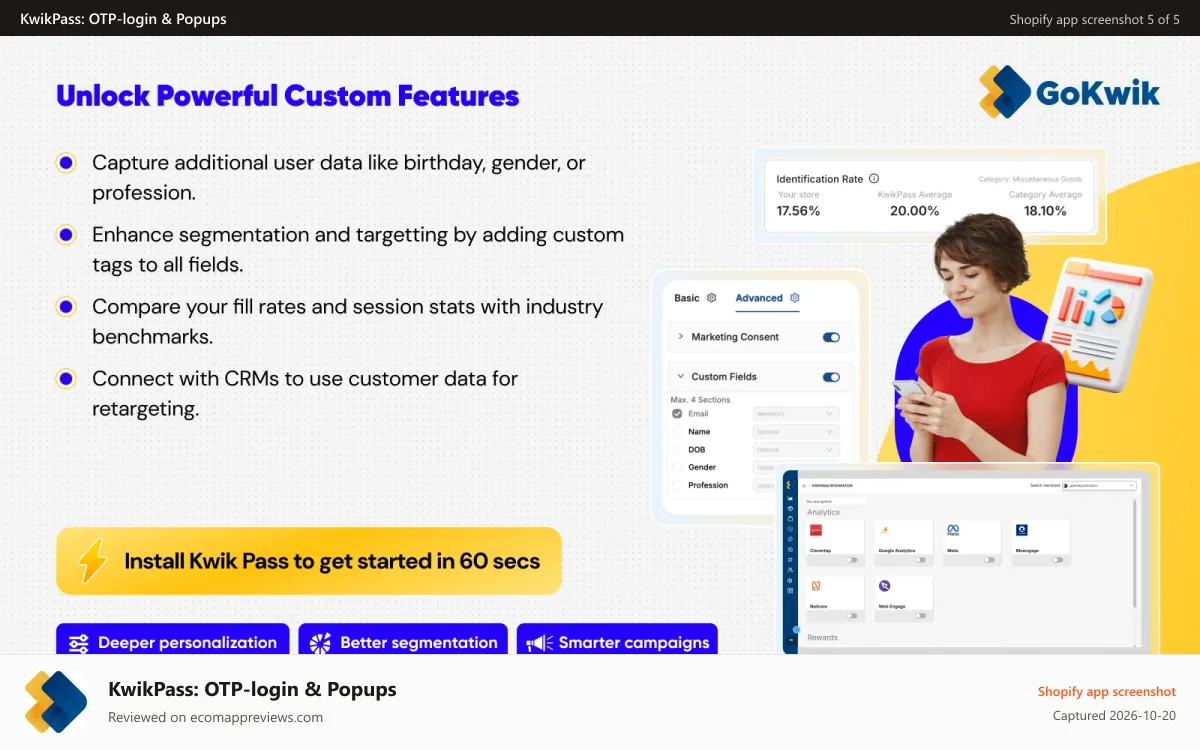Toggle the Custom Fields switch

click(831, 377)
